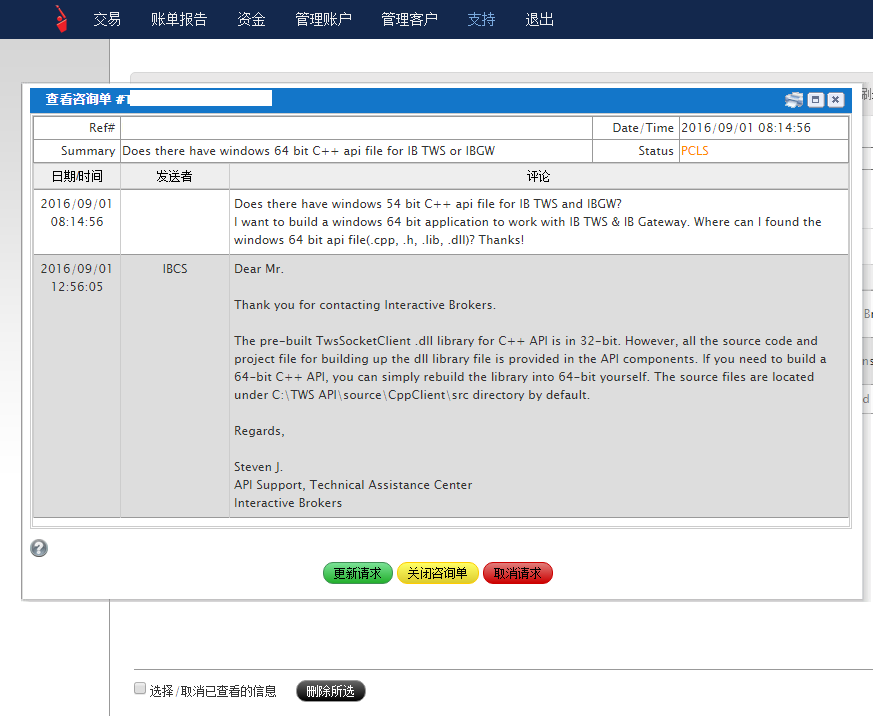Image resolution: width=873 pixels, height=716 pixels.
Task: Click the Interactive Brokers logo icon
Action: [61, 19]
